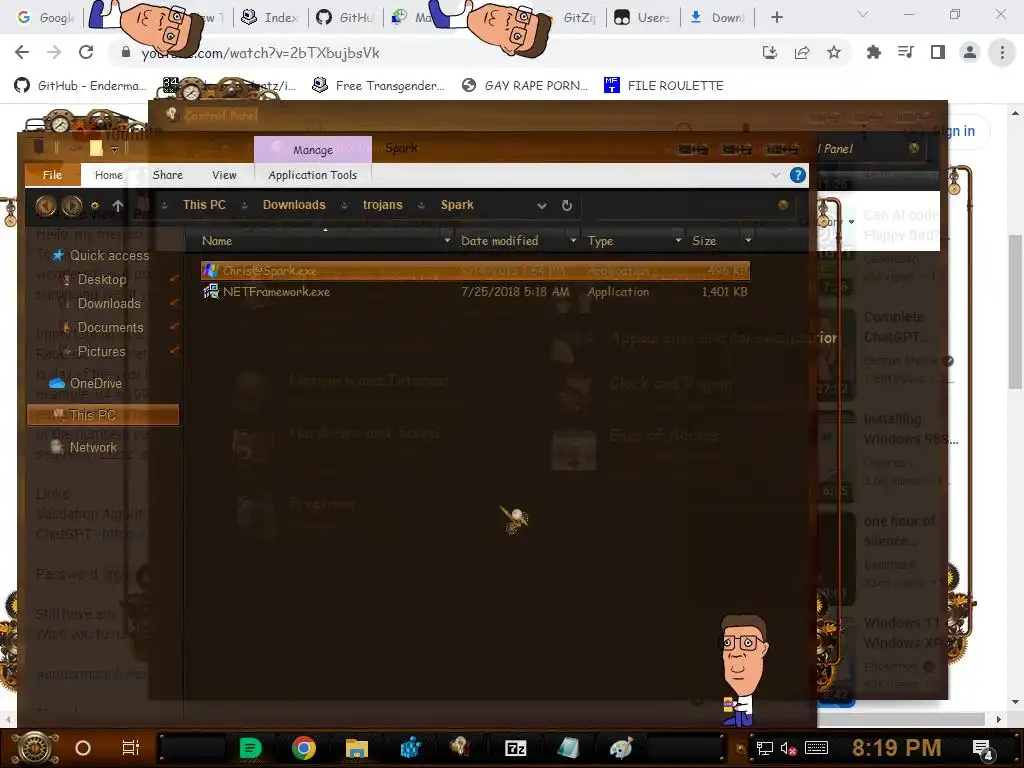This screenshot has height=768, width=1024.
Task: Open the Manage contextual tab
Action: (x=313, y=150)
